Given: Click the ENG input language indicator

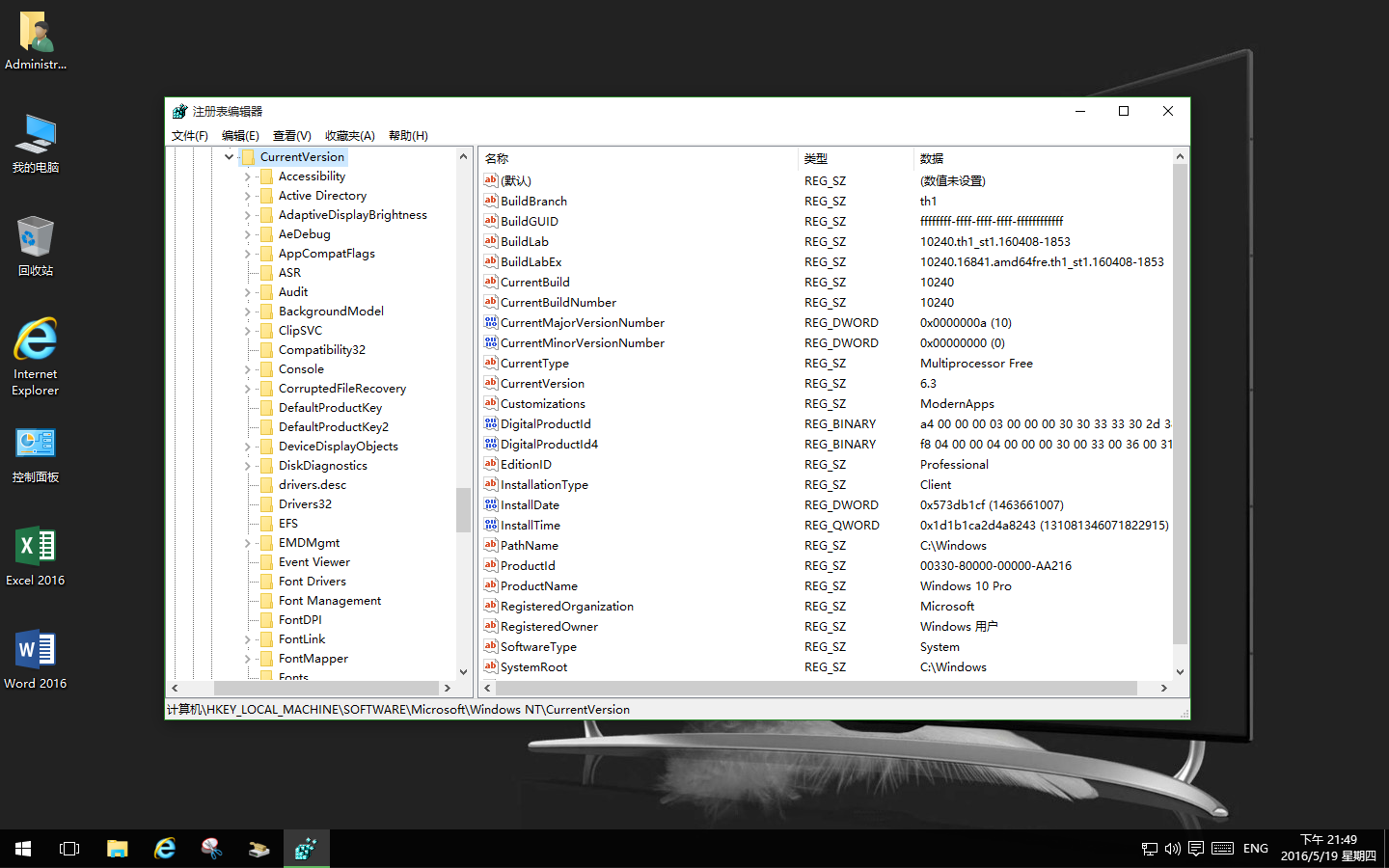Looking at the screenshot, I should coord(1256,849).
